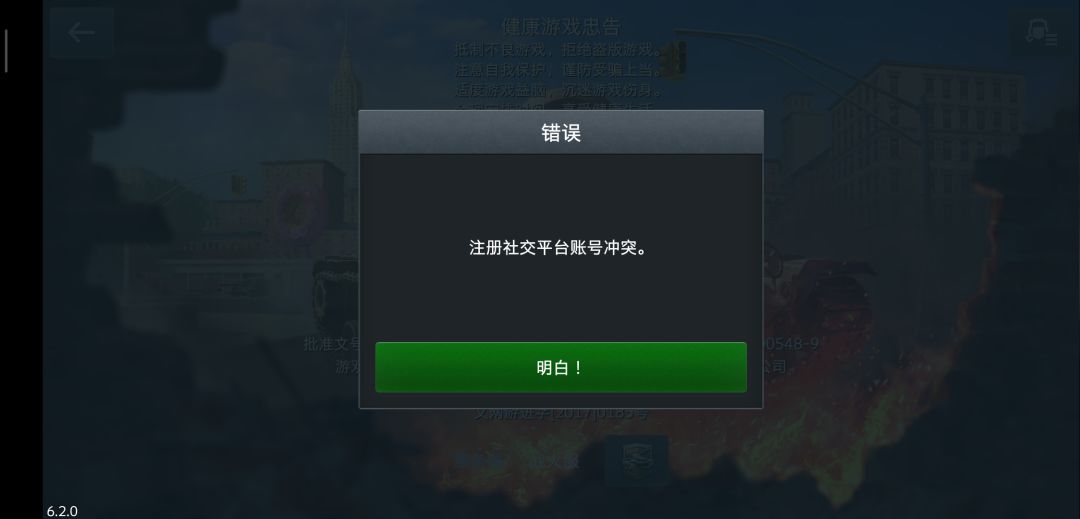This screenshot has height=519, width=1080.
Task: Go back using the top-left arrow icon
Action: [x=81, y=32]
